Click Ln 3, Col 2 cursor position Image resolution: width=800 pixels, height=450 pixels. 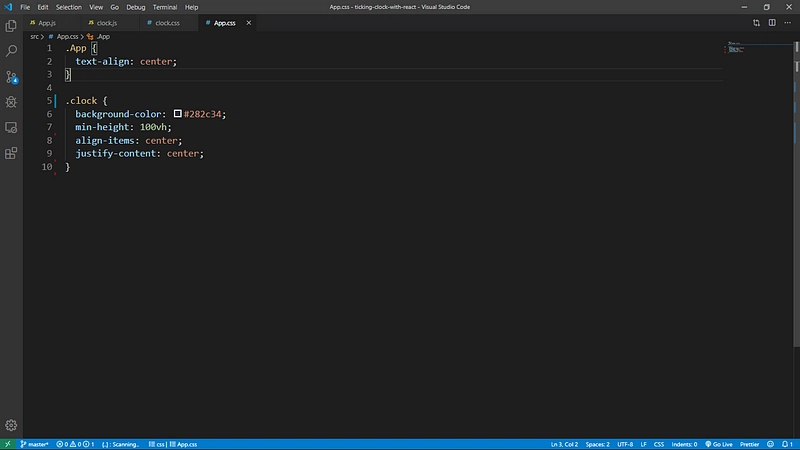pyautogui.click(x=564, y=444)
